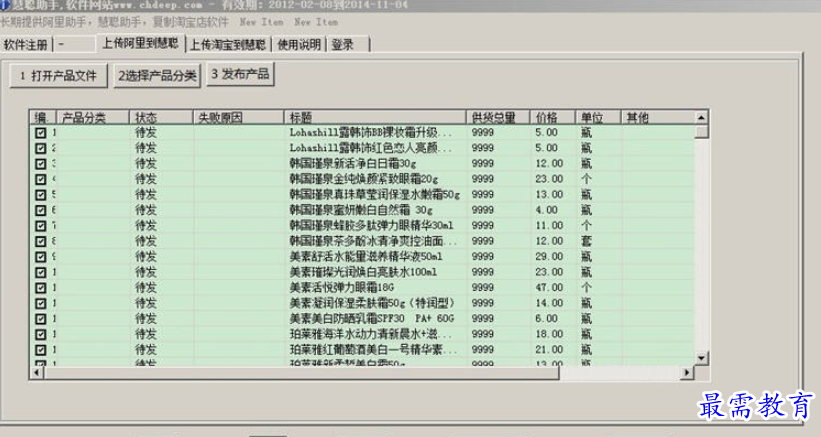Image resolution: width=821 pixels, height=437 pixels.
Task: Toggle checkbox for 美素舒活水能量滋养精华液50ml
Action: tap(40, 256)
